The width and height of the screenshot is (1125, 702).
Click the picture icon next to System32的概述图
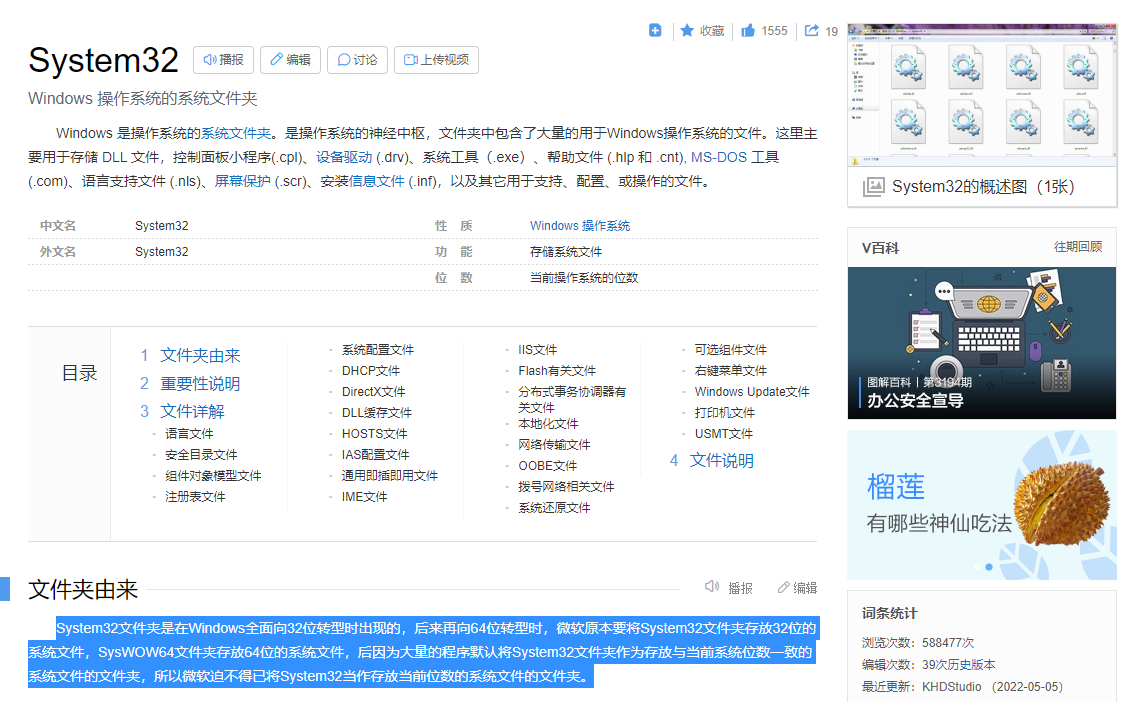pos(873,187)
